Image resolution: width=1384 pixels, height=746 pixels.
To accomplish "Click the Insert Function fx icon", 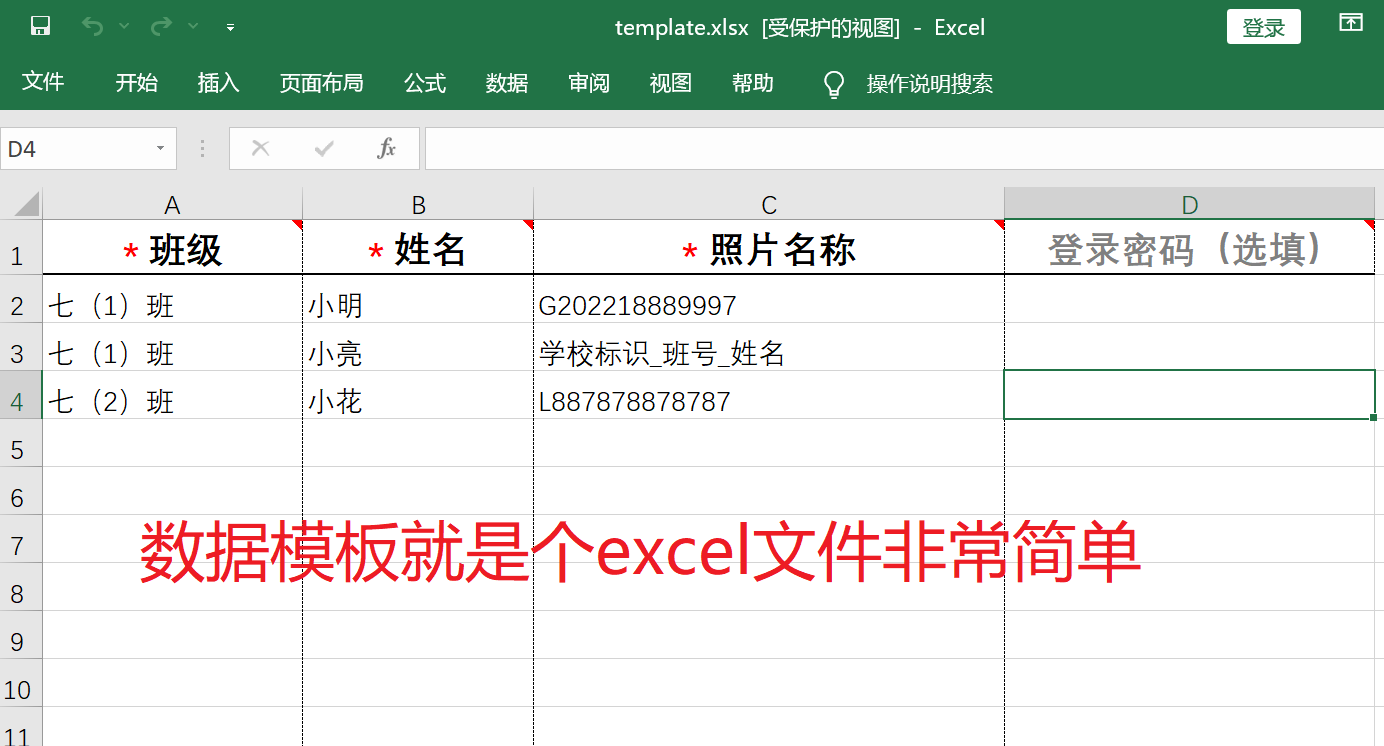I will [x=387, y=148].
